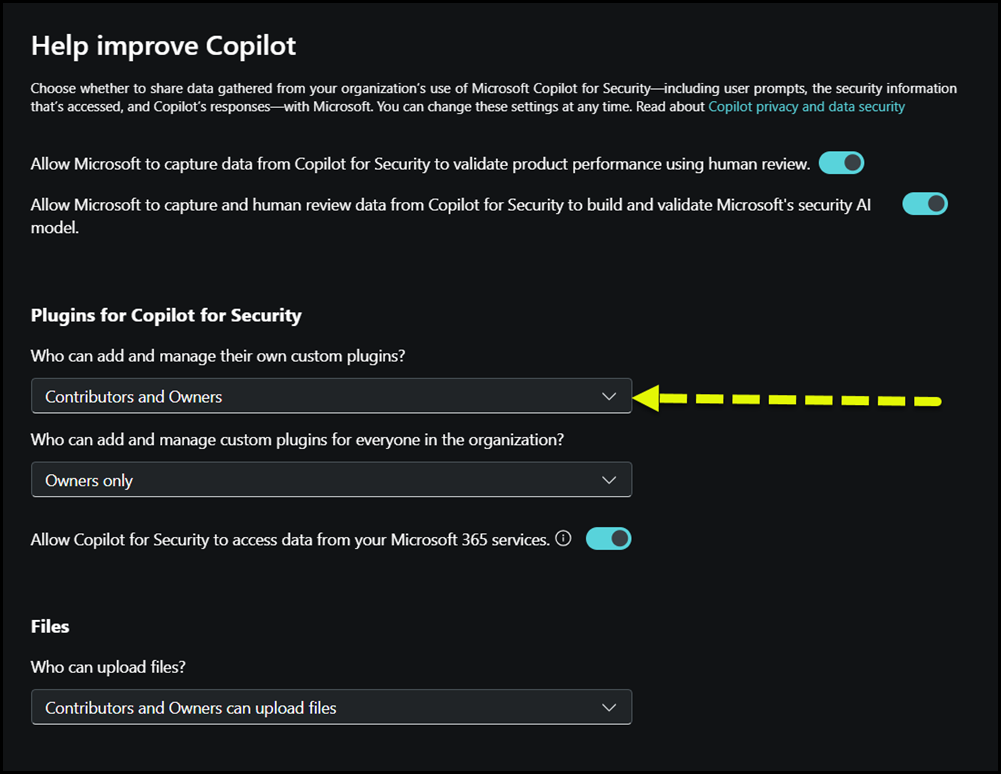
Task: Open the 'Contributors and Owners' plugin dropdown
Action: click(330, 396)
